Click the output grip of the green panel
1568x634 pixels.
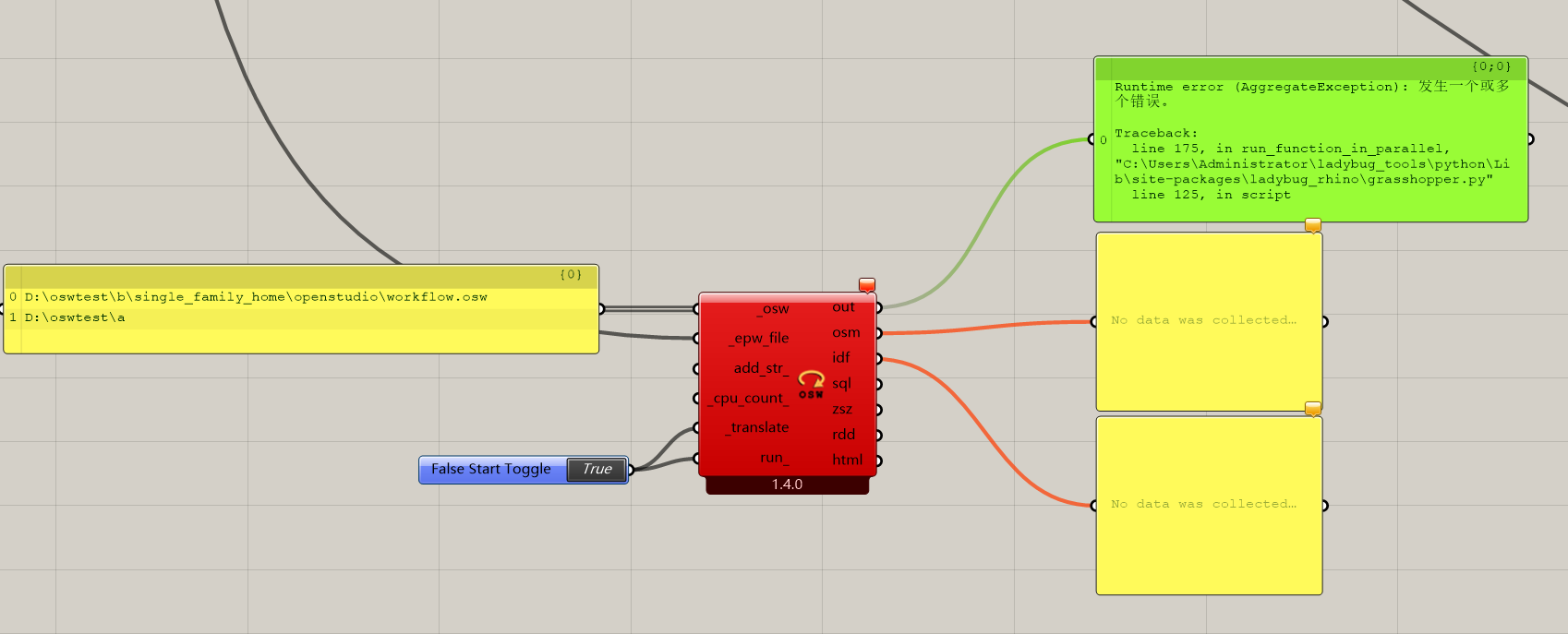point(1529,139)
